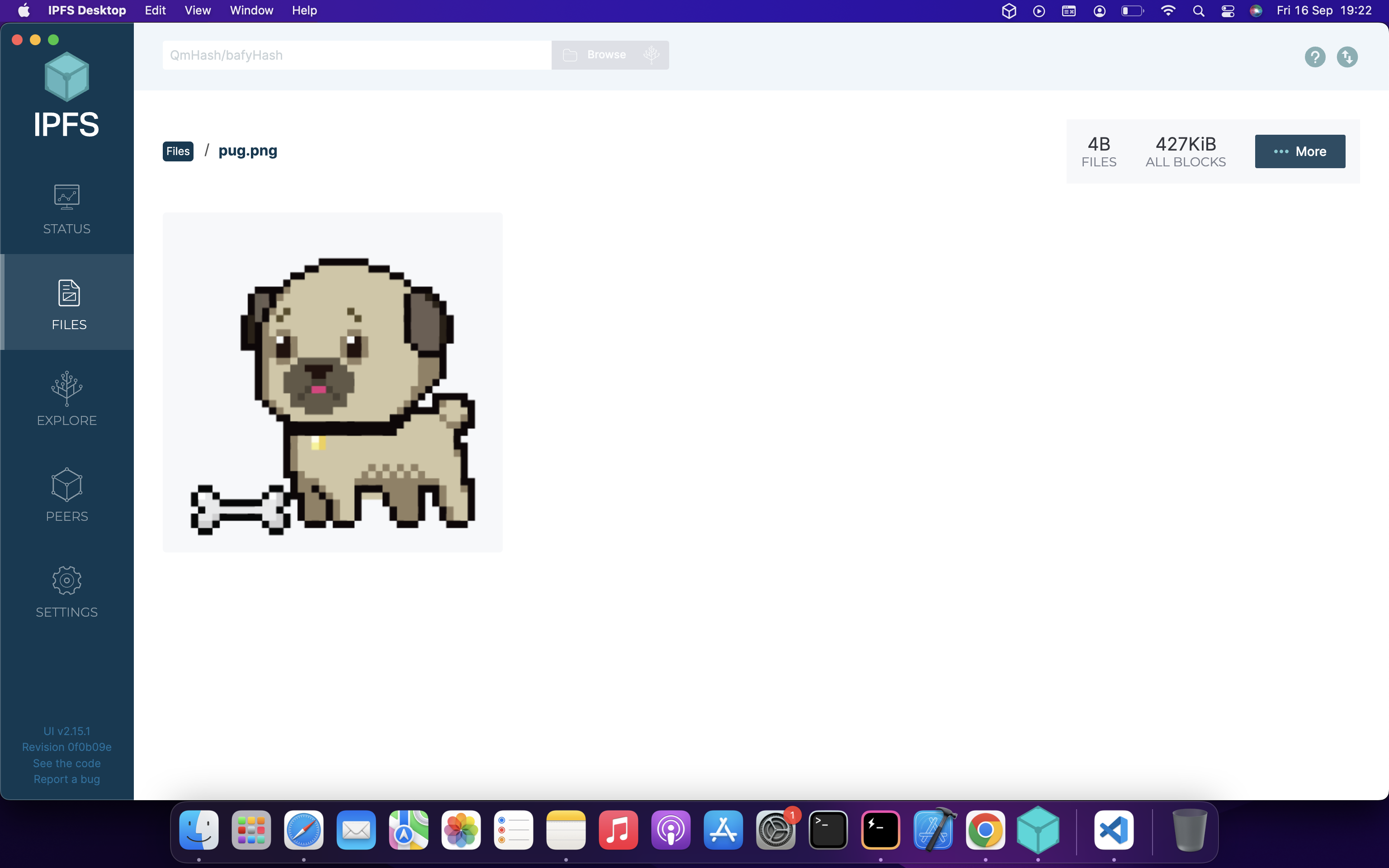Open Launchpad from the dock
The image size is (1389, 868).
click(251, 830)
